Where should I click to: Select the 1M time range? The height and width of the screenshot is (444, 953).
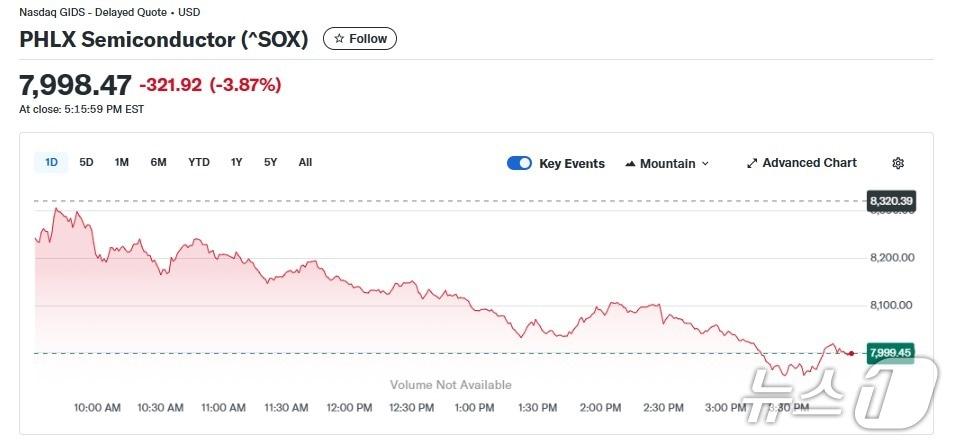[x=121, y=162]
